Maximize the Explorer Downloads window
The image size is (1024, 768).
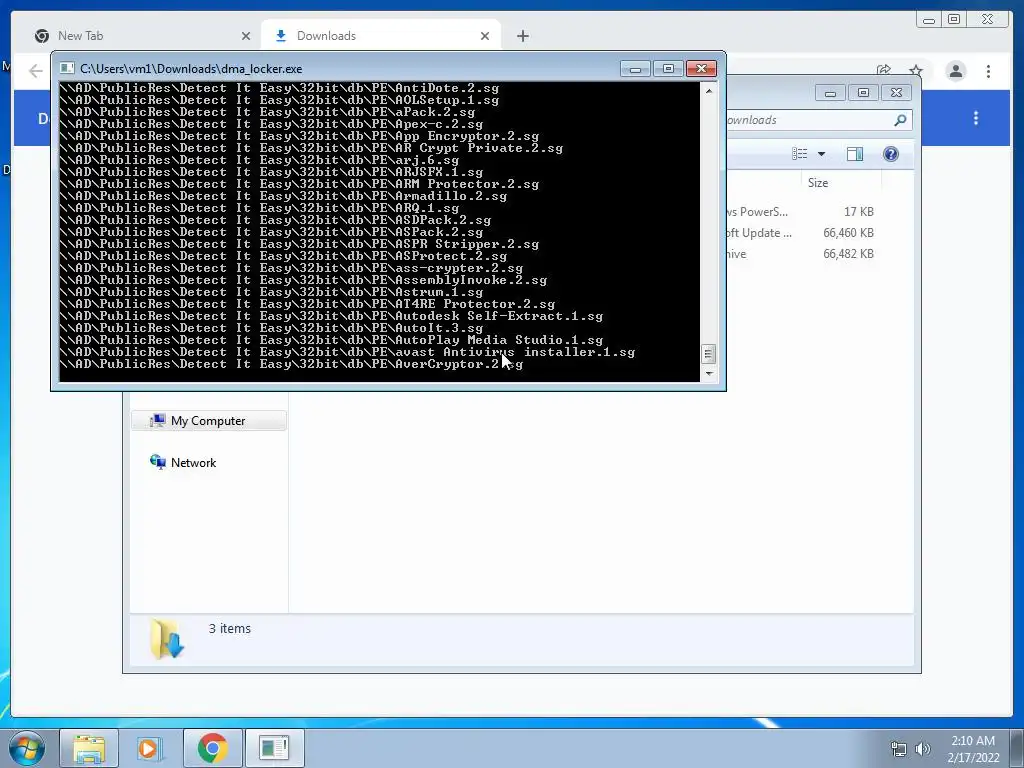(x=863, y=93)
